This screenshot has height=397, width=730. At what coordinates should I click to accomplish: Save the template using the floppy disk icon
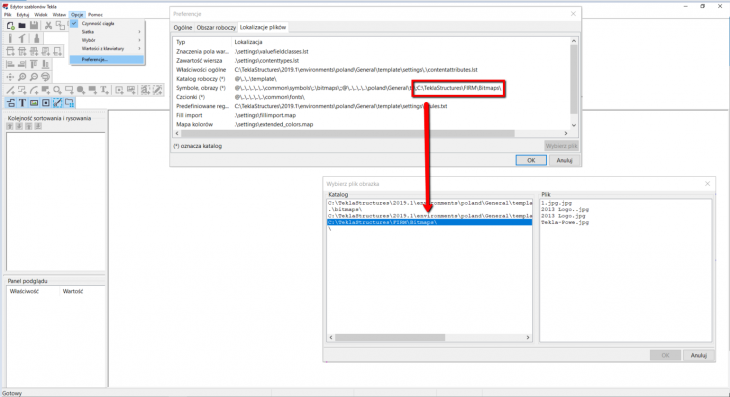[34, 26]
